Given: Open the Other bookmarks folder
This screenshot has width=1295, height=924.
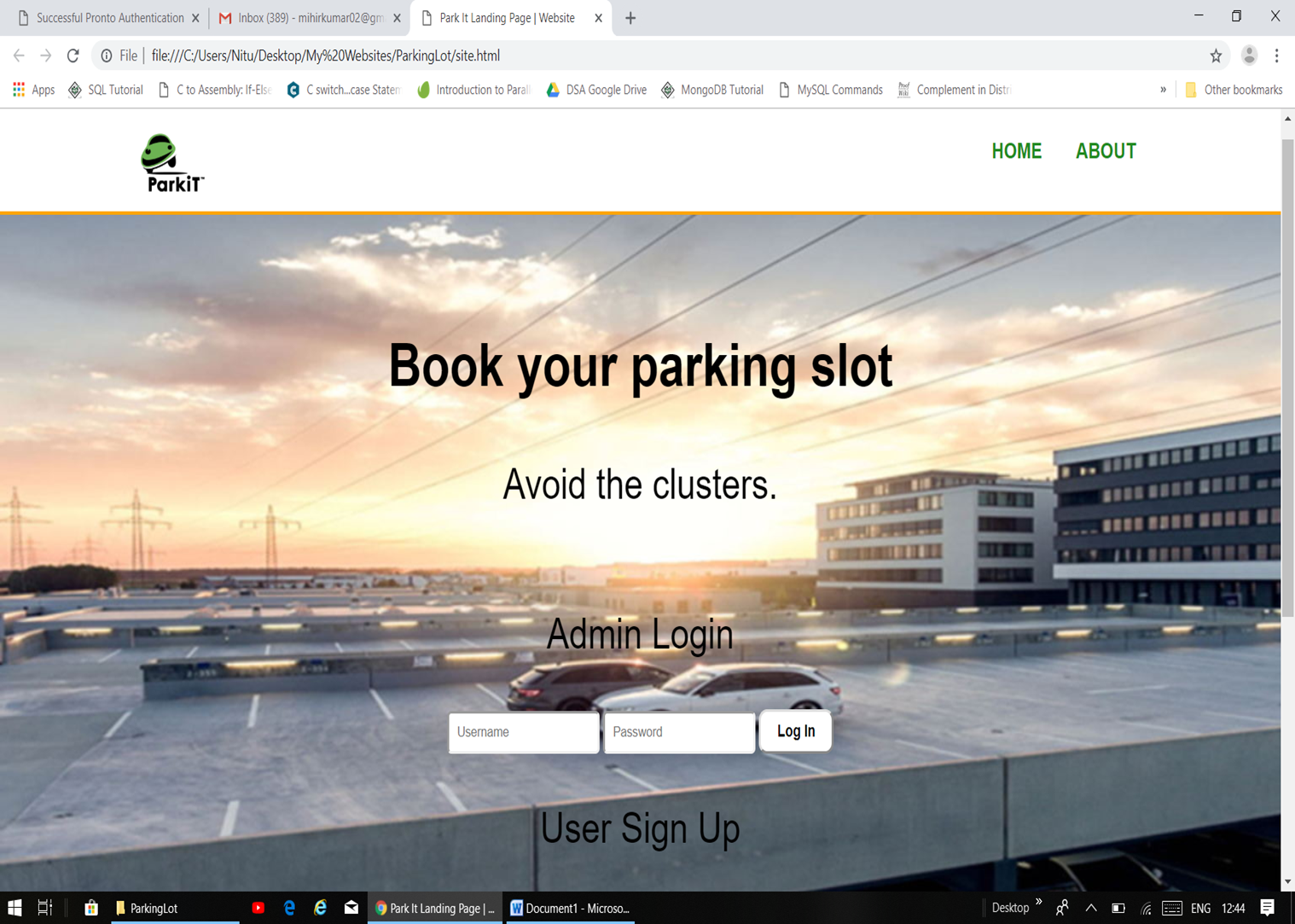Looking at the screenshot, I should pos(1234,90).
